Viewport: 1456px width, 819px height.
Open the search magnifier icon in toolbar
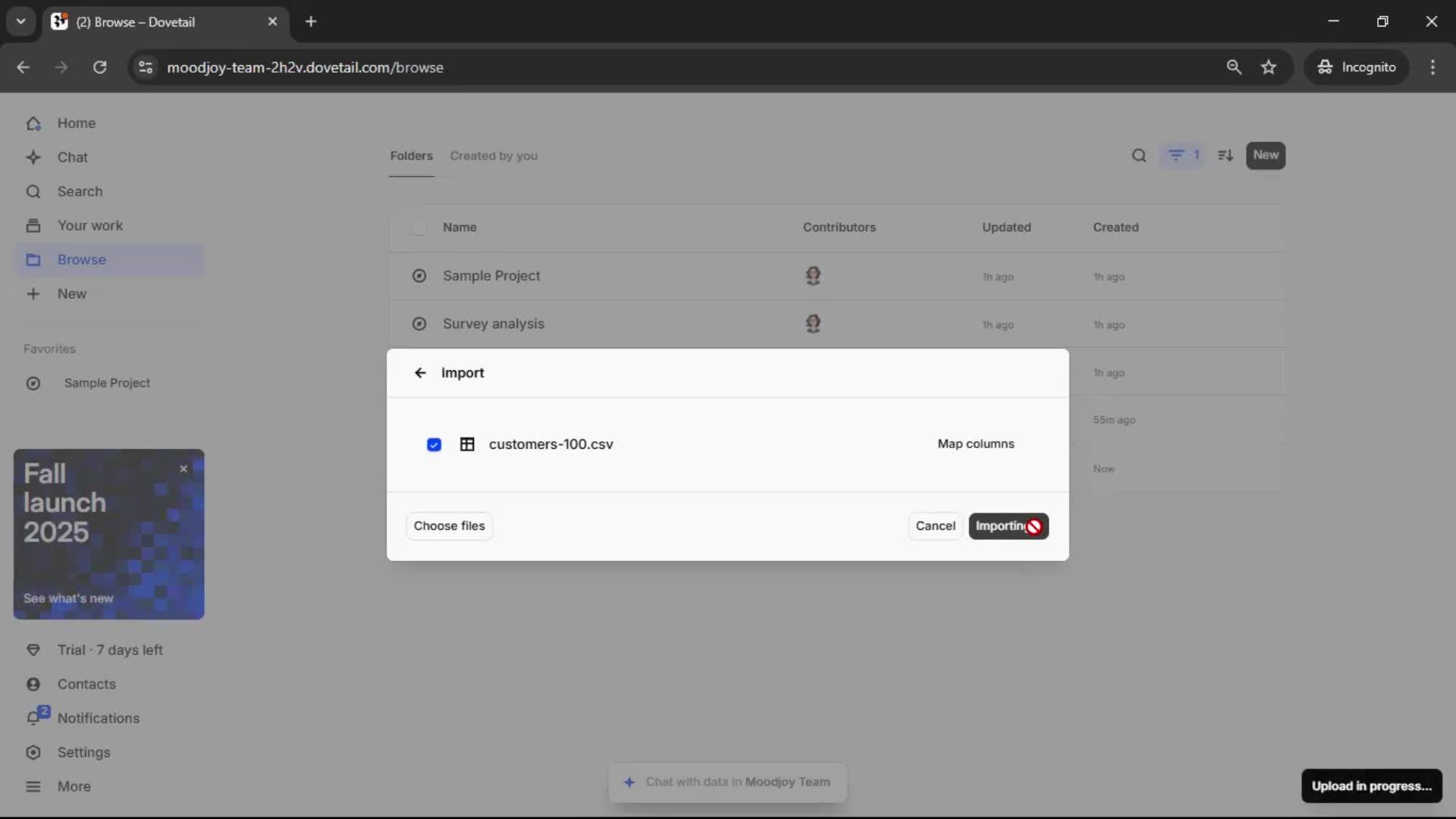(x=1139, y=156)
